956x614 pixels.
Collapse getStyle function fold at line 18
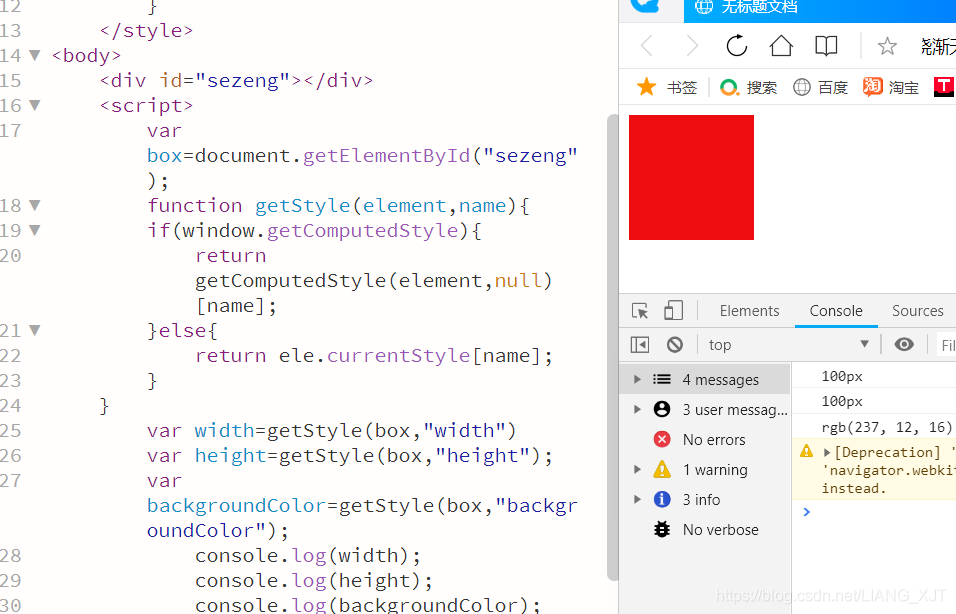[35, 205]
